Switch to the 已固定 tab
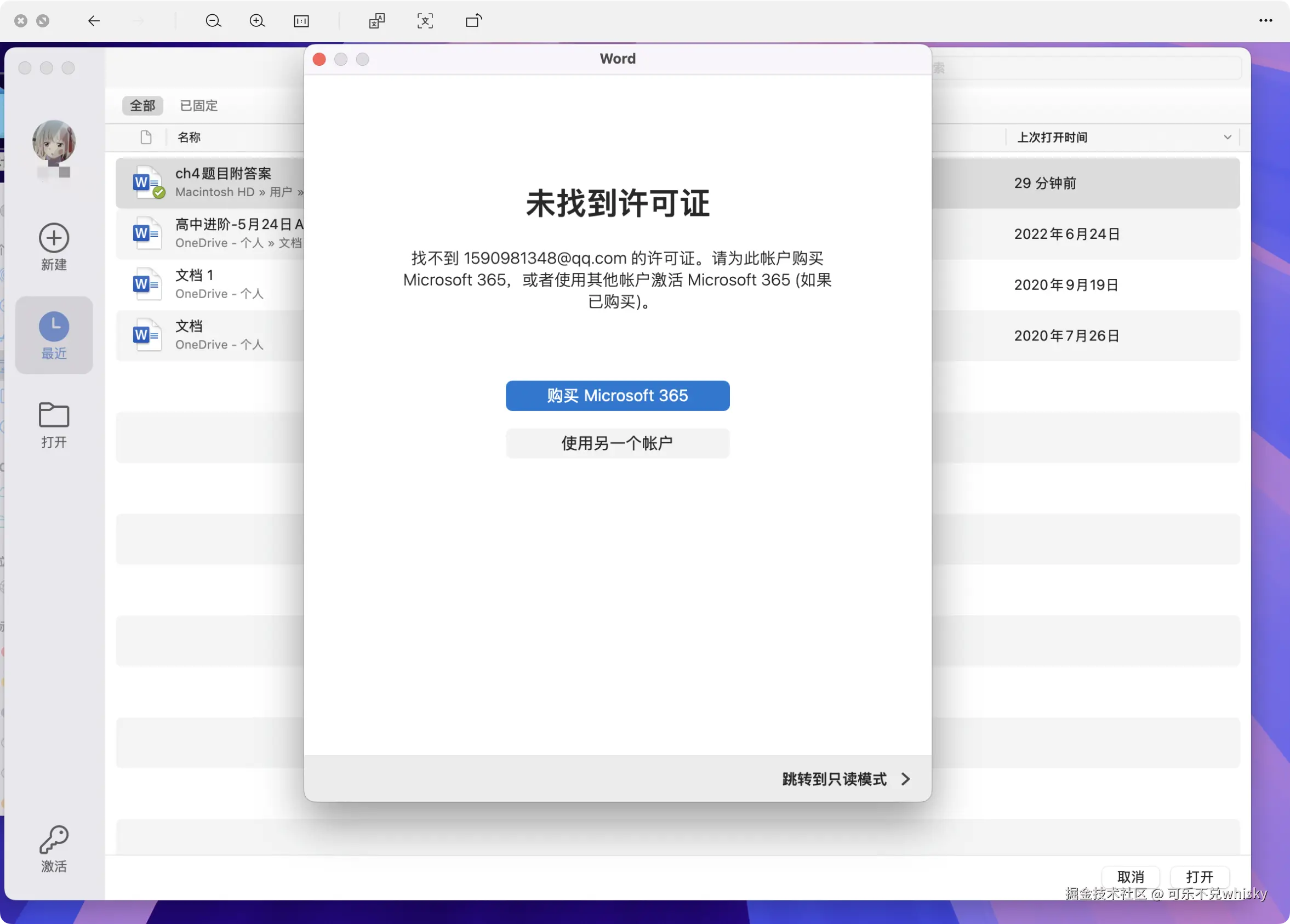The width and height of the screenshot is (1290, 924). pyautogui.click(x=197, y=106)
